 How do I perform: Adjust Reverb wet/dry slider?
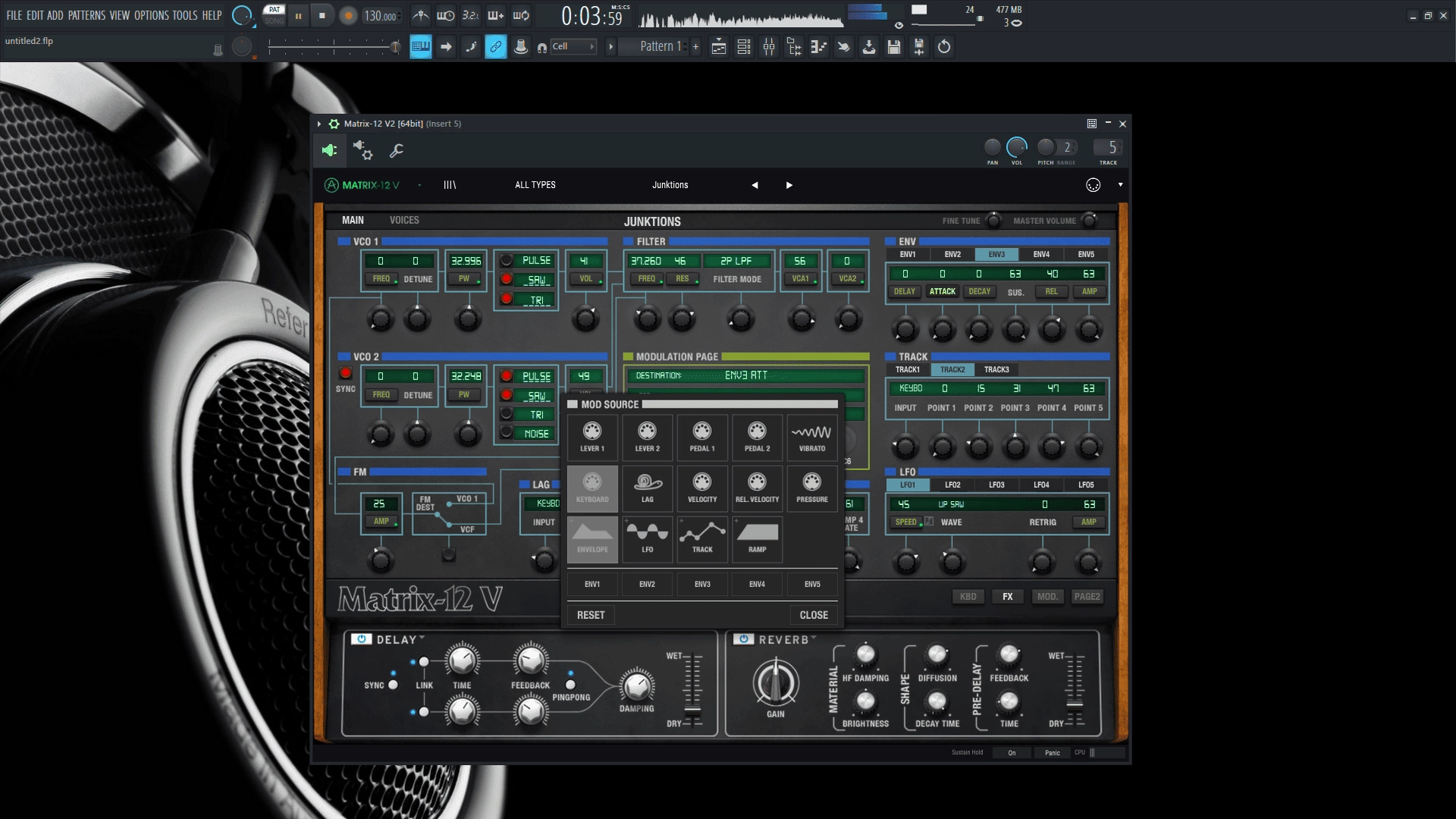(x=1074, y=704)
